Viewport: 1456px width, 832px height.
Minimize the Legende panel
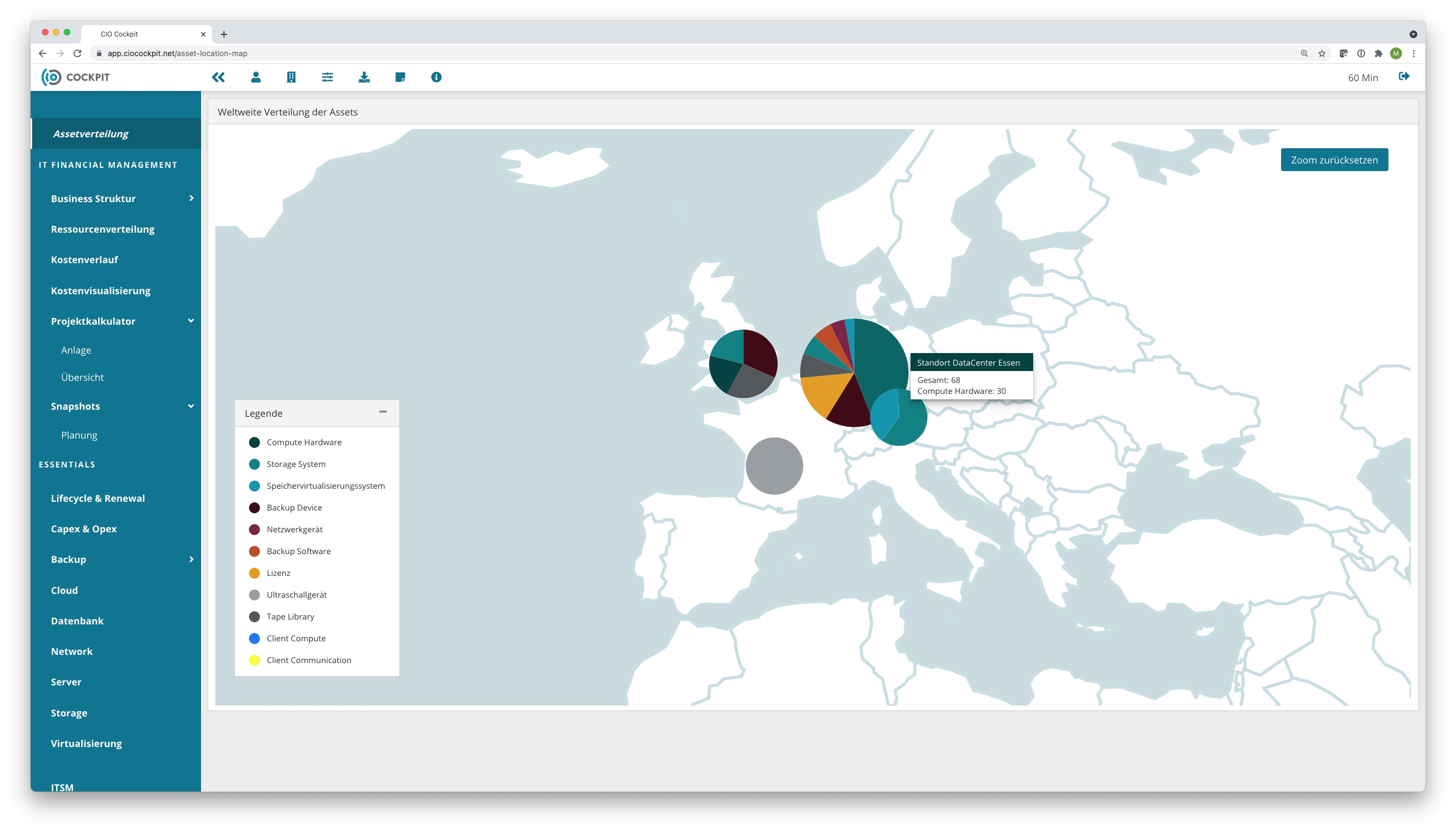(383, 412)
